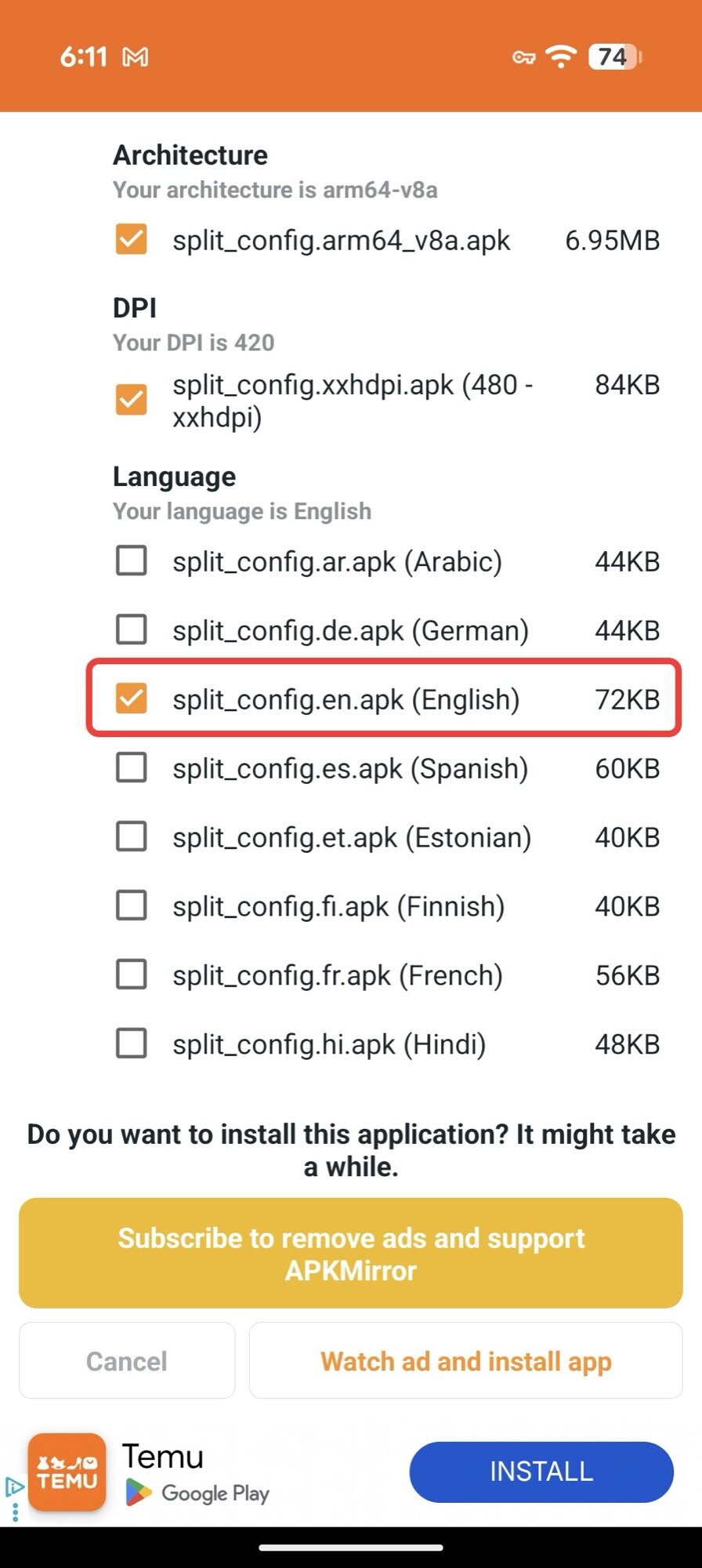Tap the battery level indicator
Screen dimensions: 702x1568
click(x=616, y=57)
